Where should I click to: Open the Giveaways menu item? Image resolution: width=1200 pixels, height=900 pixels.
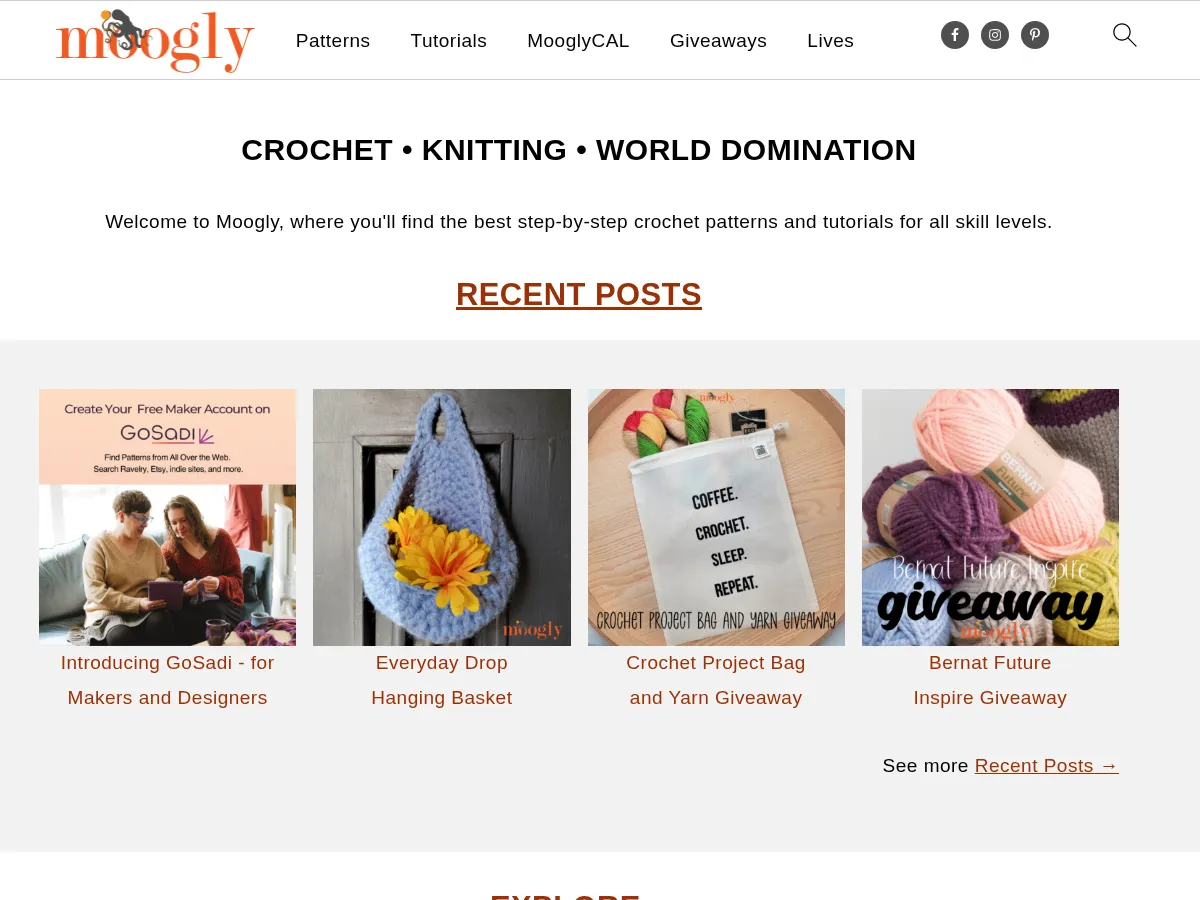(x=718, y=41)
